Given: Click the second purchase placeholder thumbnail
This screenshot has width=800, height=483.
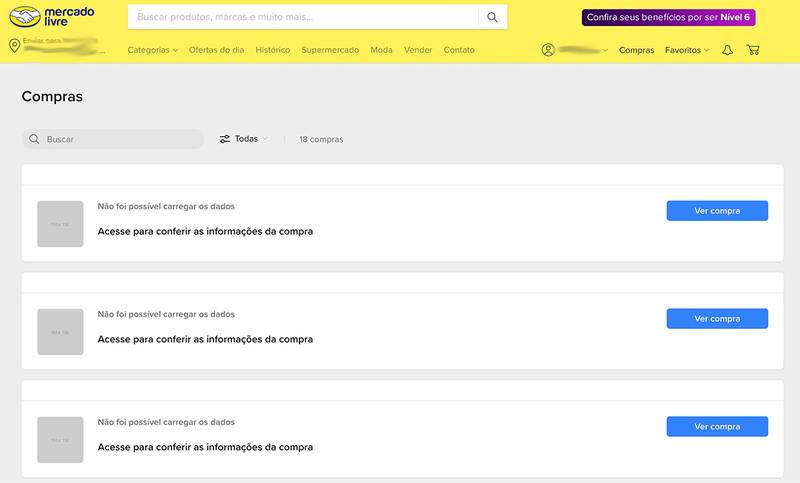Looking at the screenshot, I should coord(60,332).
